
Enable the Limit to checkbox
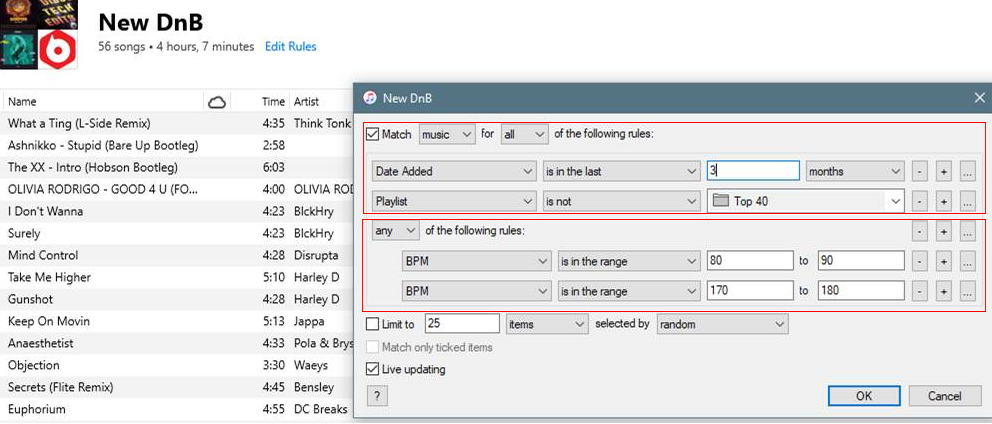pyautogui.click(x=373, y=324)
